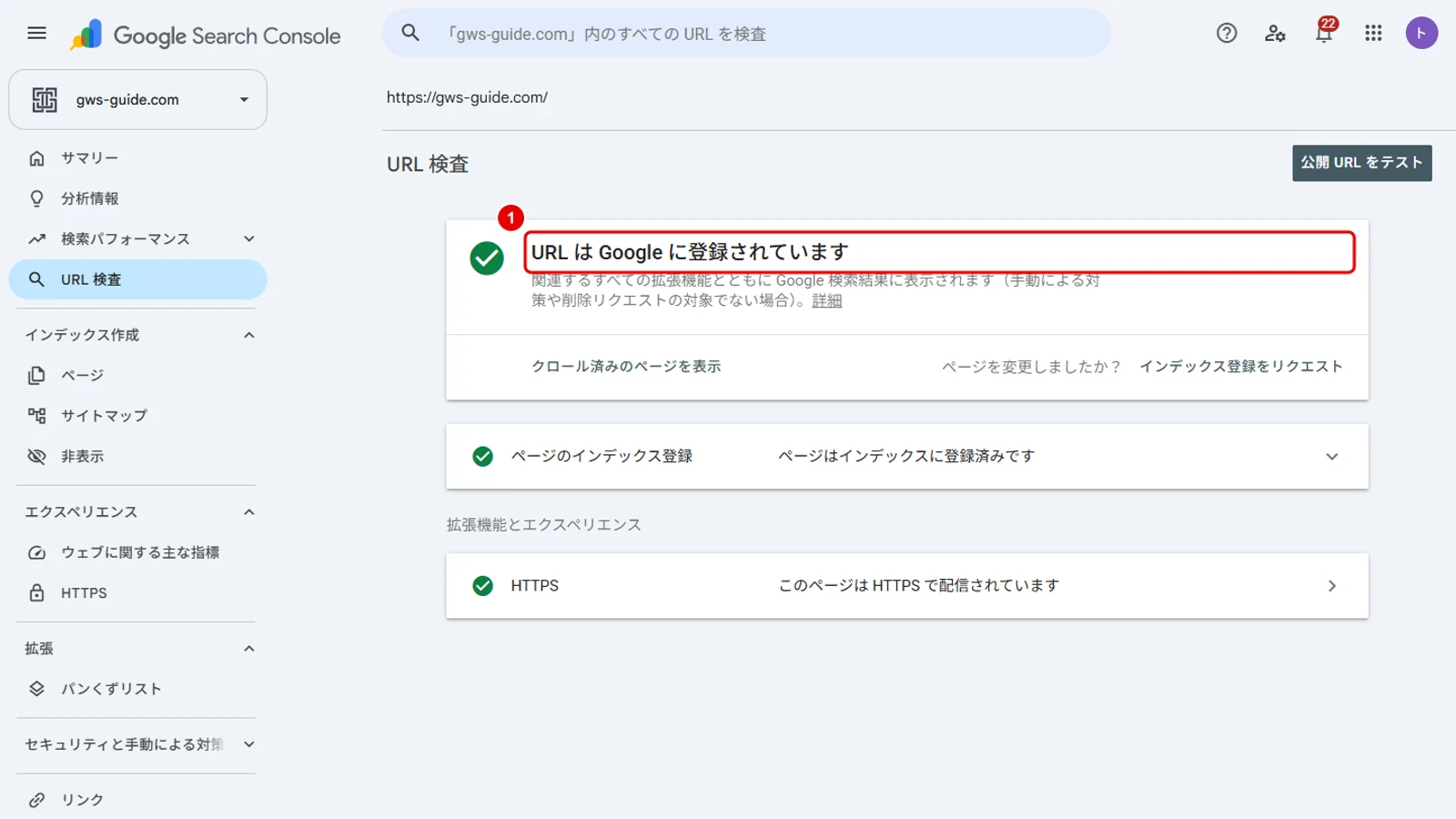Click インデックス登録をリクエスト
This screenshot has height=819, width=1456.
[1241, 366]
